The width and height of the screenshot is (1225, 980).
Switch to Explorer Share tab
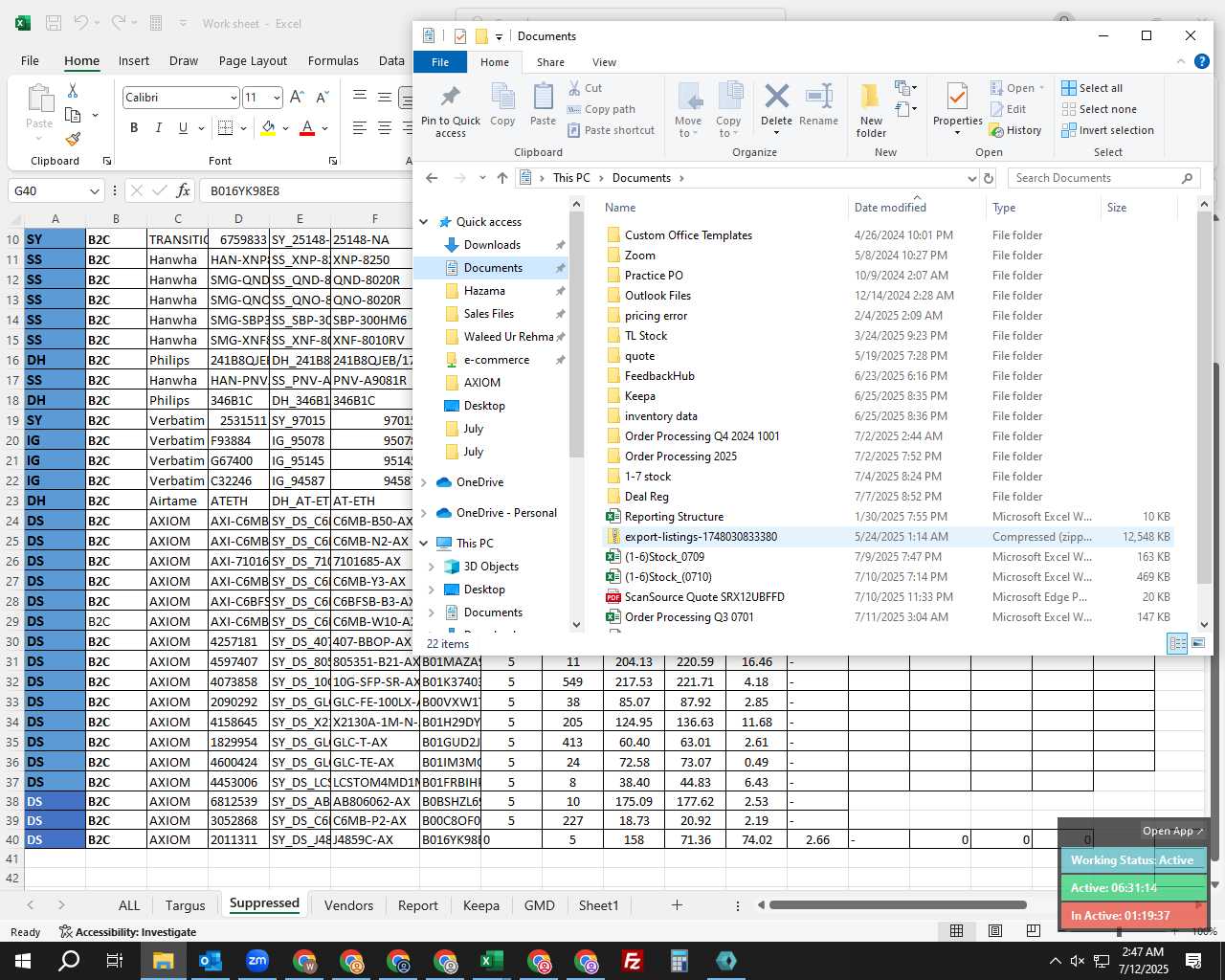550,62
